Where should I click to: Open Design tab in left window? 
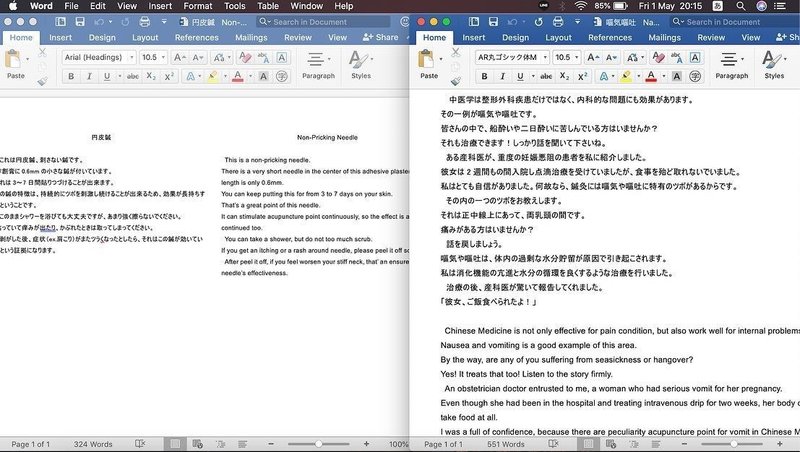pyautogui.click(x=102, y=37)
